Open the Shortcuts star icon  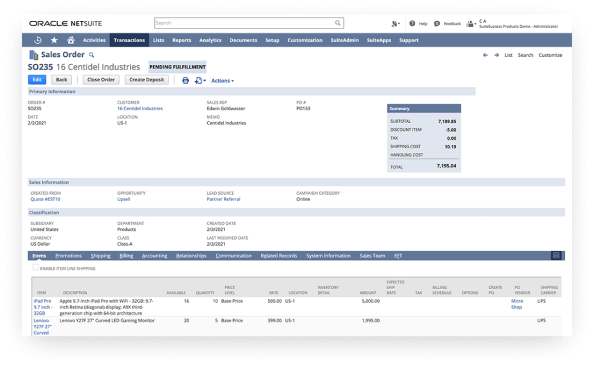(x=54, y=40)
